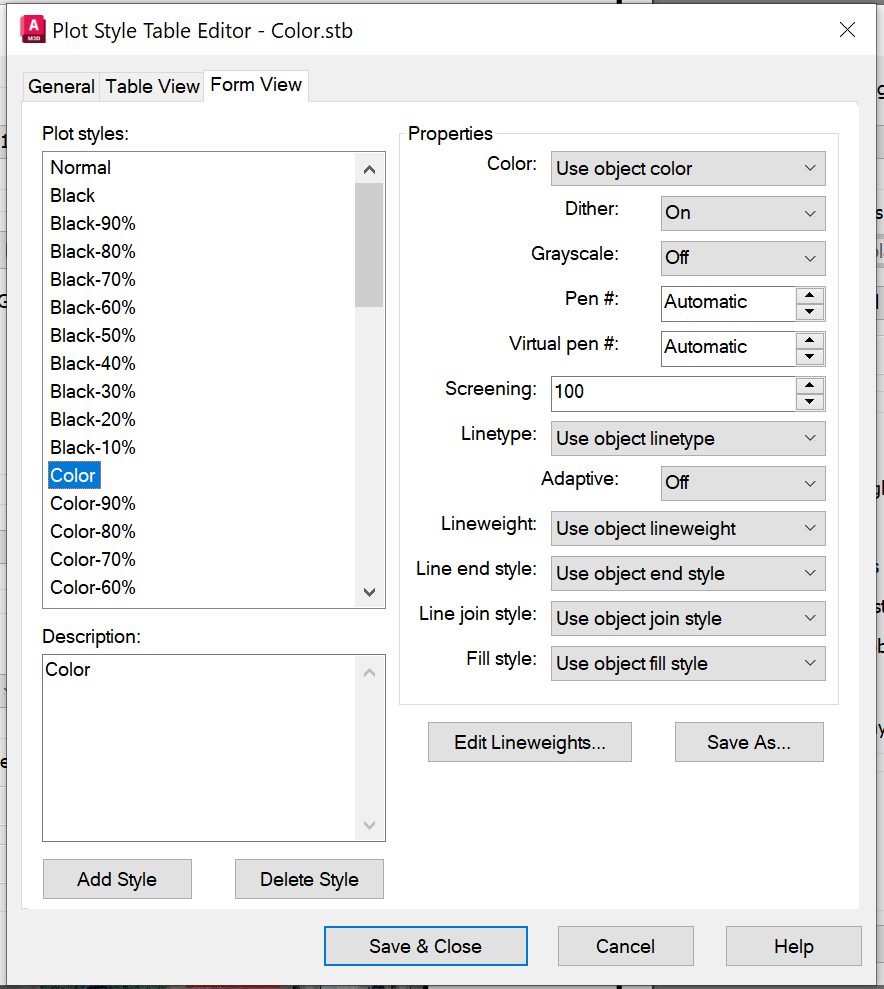The width and height of the screenshot is (884, 989).
Task: Click the down arrow of the plot styles scrollbar
Action: (369, 592)
